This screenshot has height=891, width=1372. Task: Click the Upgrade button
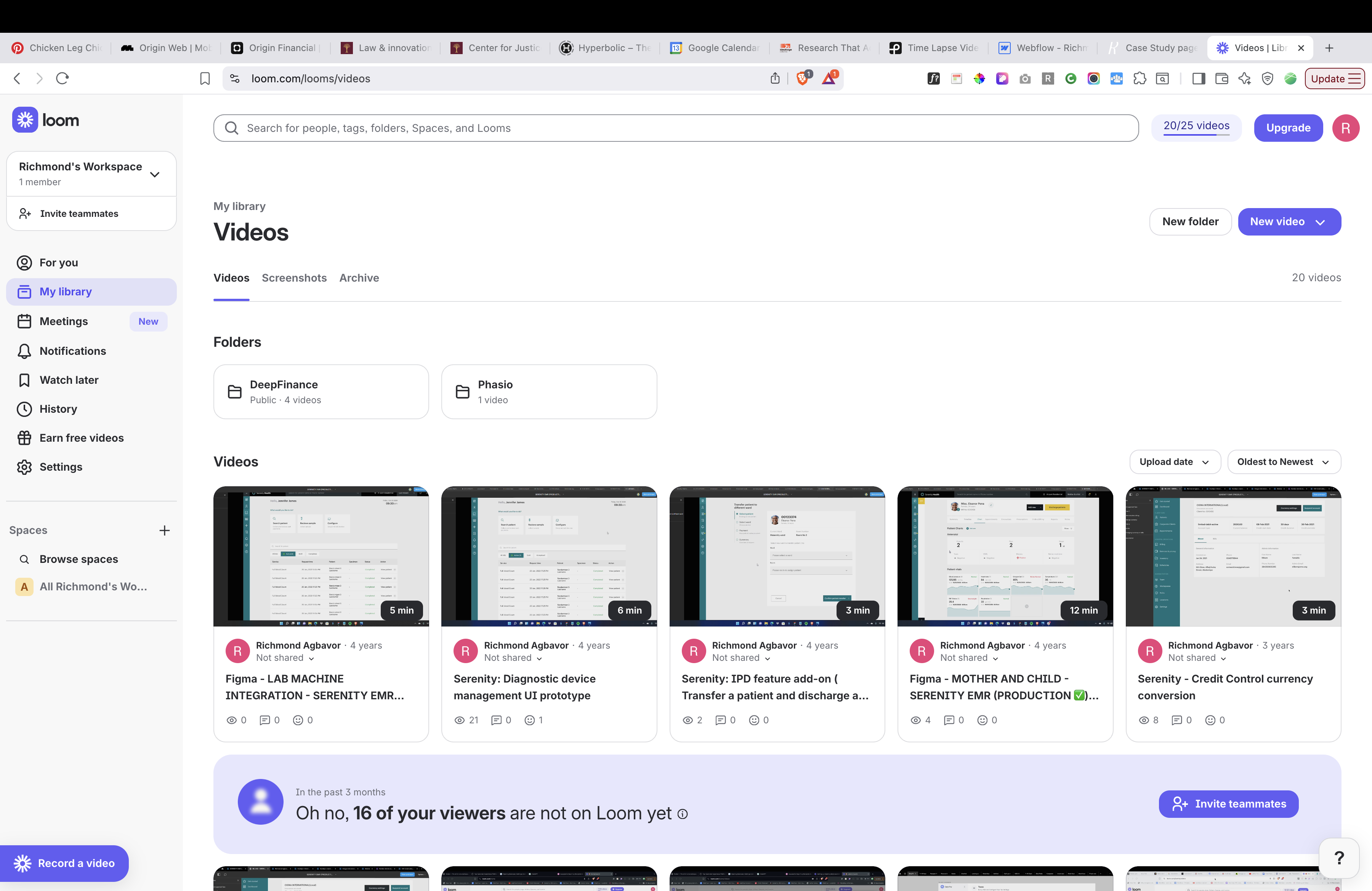pyautogui.click(x=1288, y=128)
